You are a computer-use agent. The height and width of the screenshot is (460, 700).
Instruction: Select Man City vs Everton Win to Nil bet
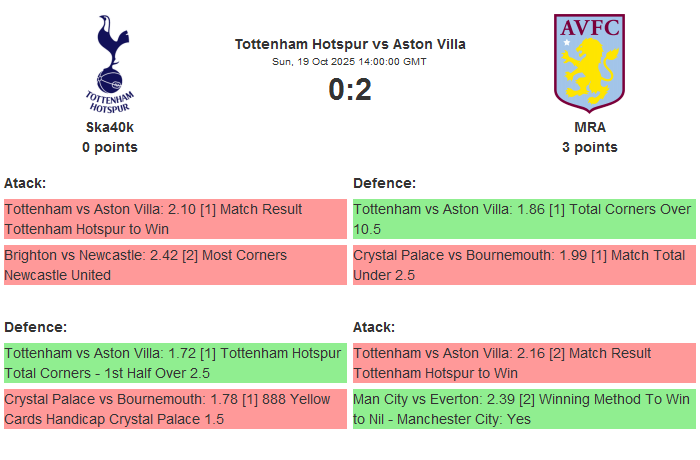[x=524, y=409]
